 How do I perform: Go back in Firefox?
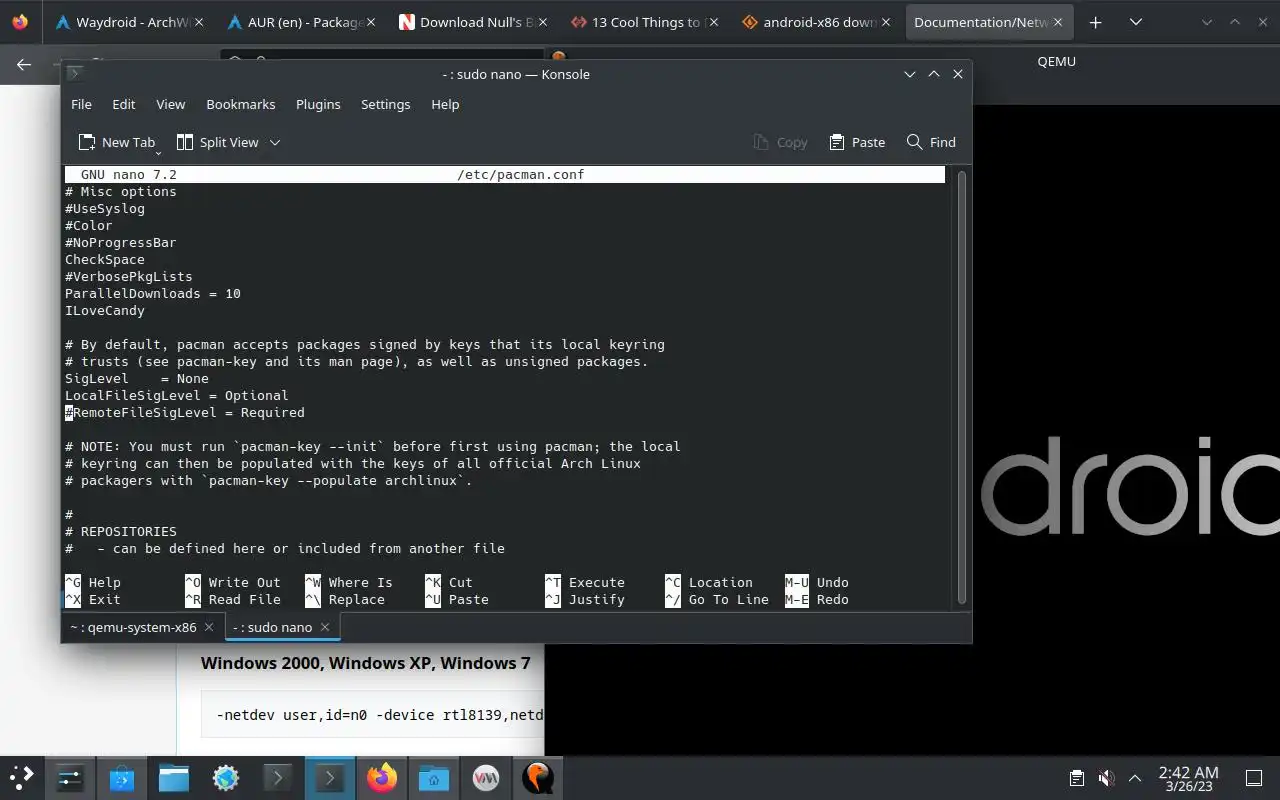tap(24, 64)
